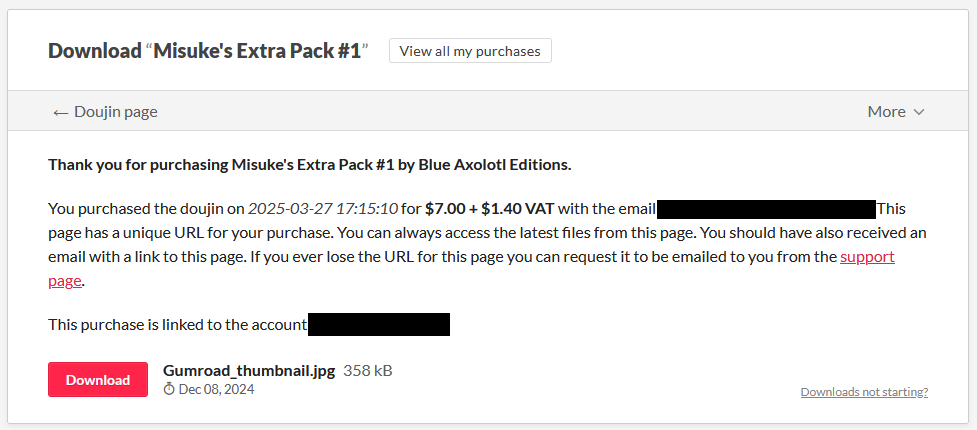Click the 358 kB file size label
The height and width of the screenshot is (430, 977).
[368, 371]
